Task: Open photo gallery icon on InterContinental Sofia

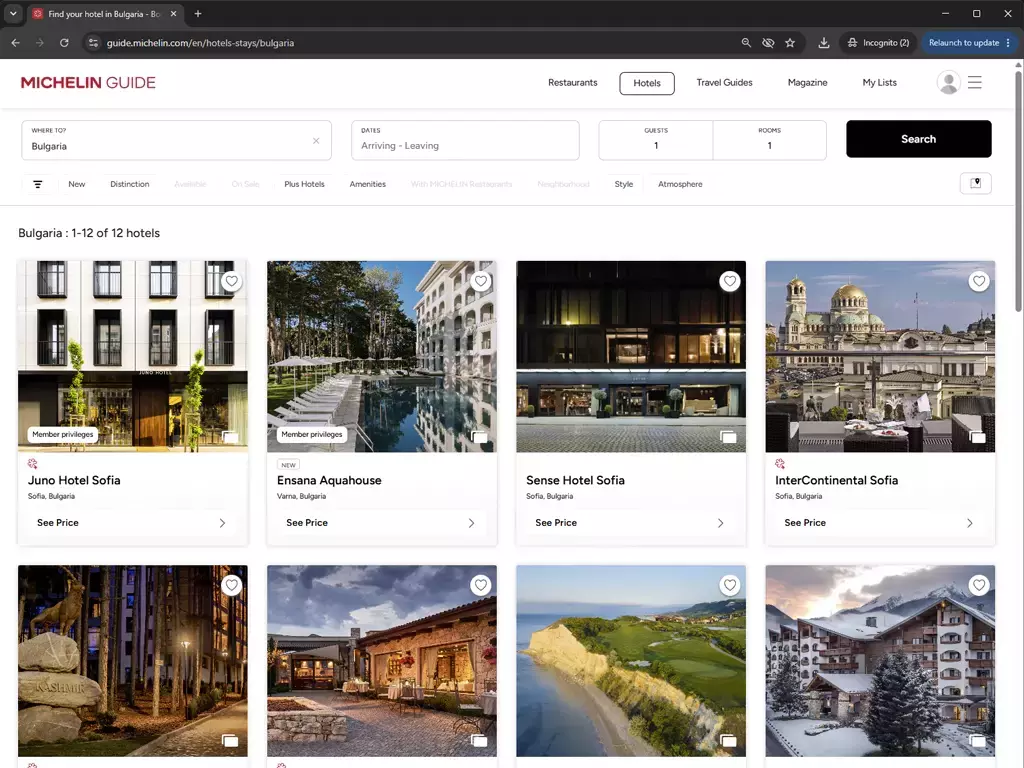Action: coord(978,437)
